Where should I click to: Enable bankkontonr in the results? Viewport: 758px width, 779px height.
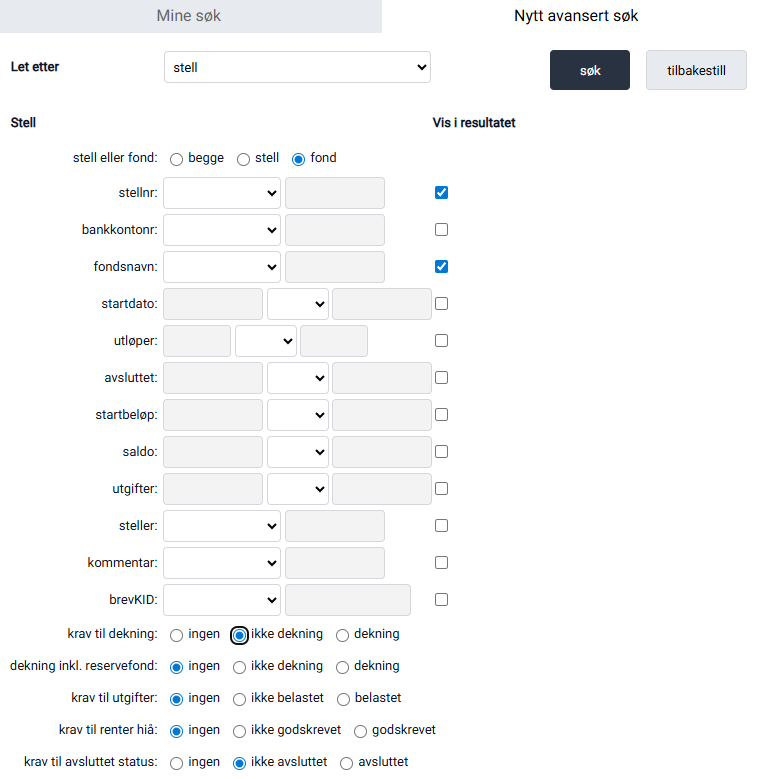(x=441, y=230)
